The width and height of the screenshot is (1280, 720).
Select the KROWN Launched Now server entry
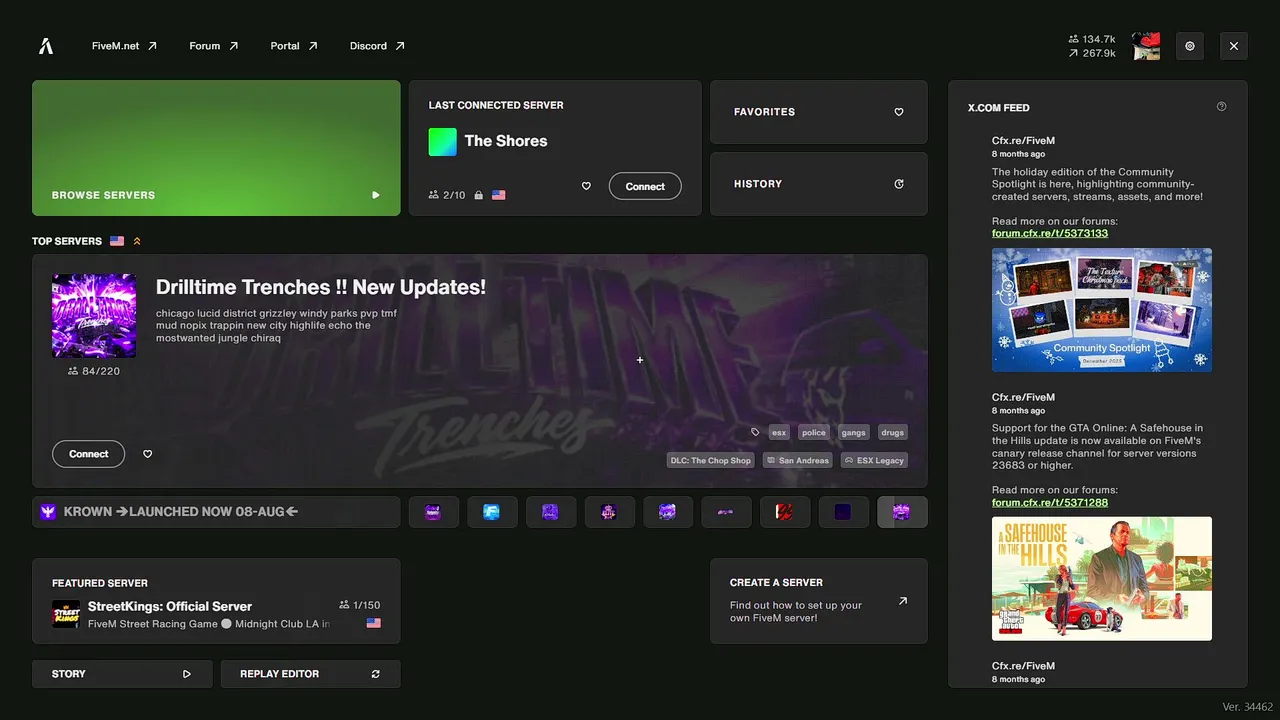click(x=216, y=512)
